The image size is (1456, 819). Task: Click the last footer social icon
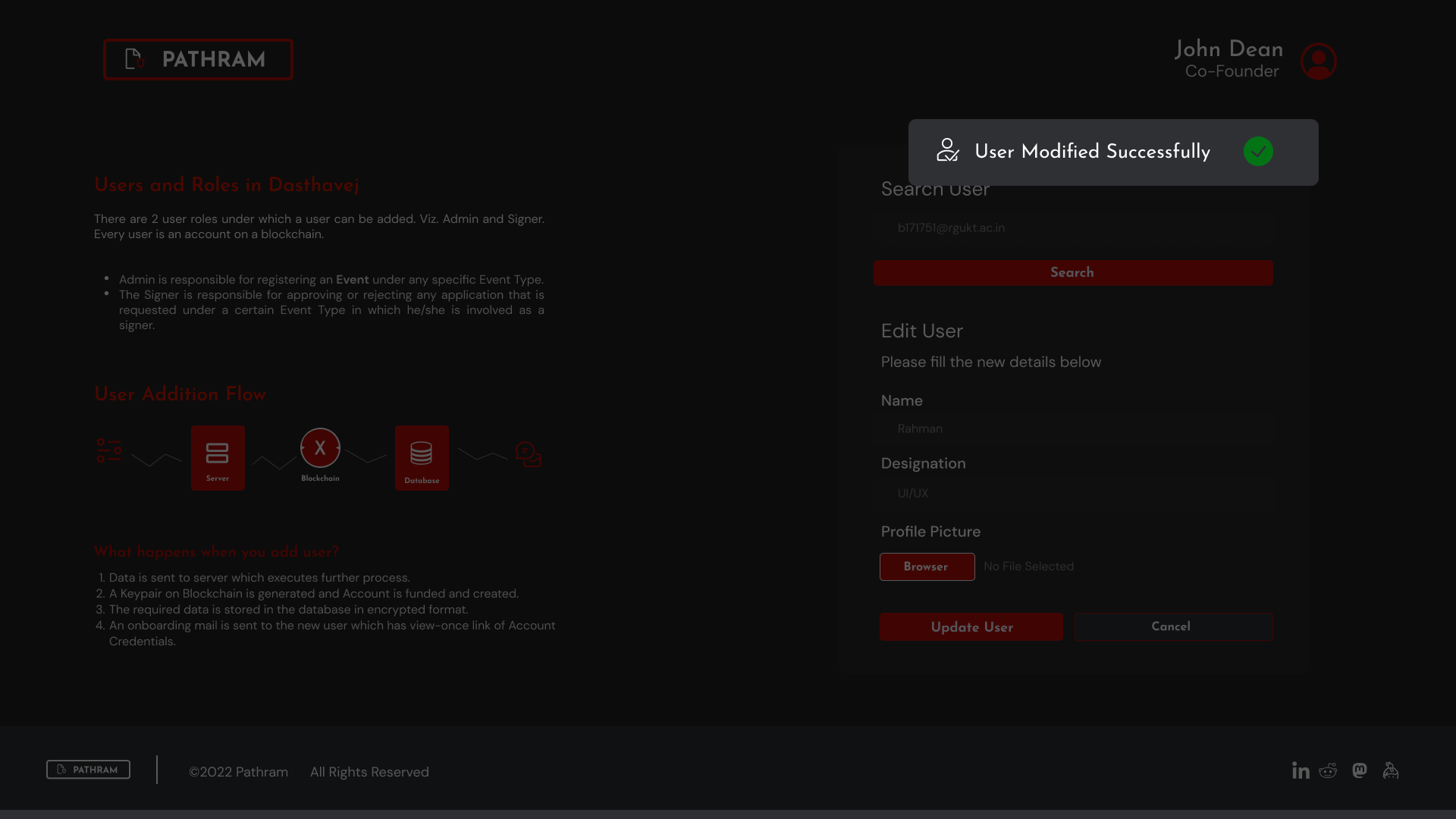(x=1391, y=770)
